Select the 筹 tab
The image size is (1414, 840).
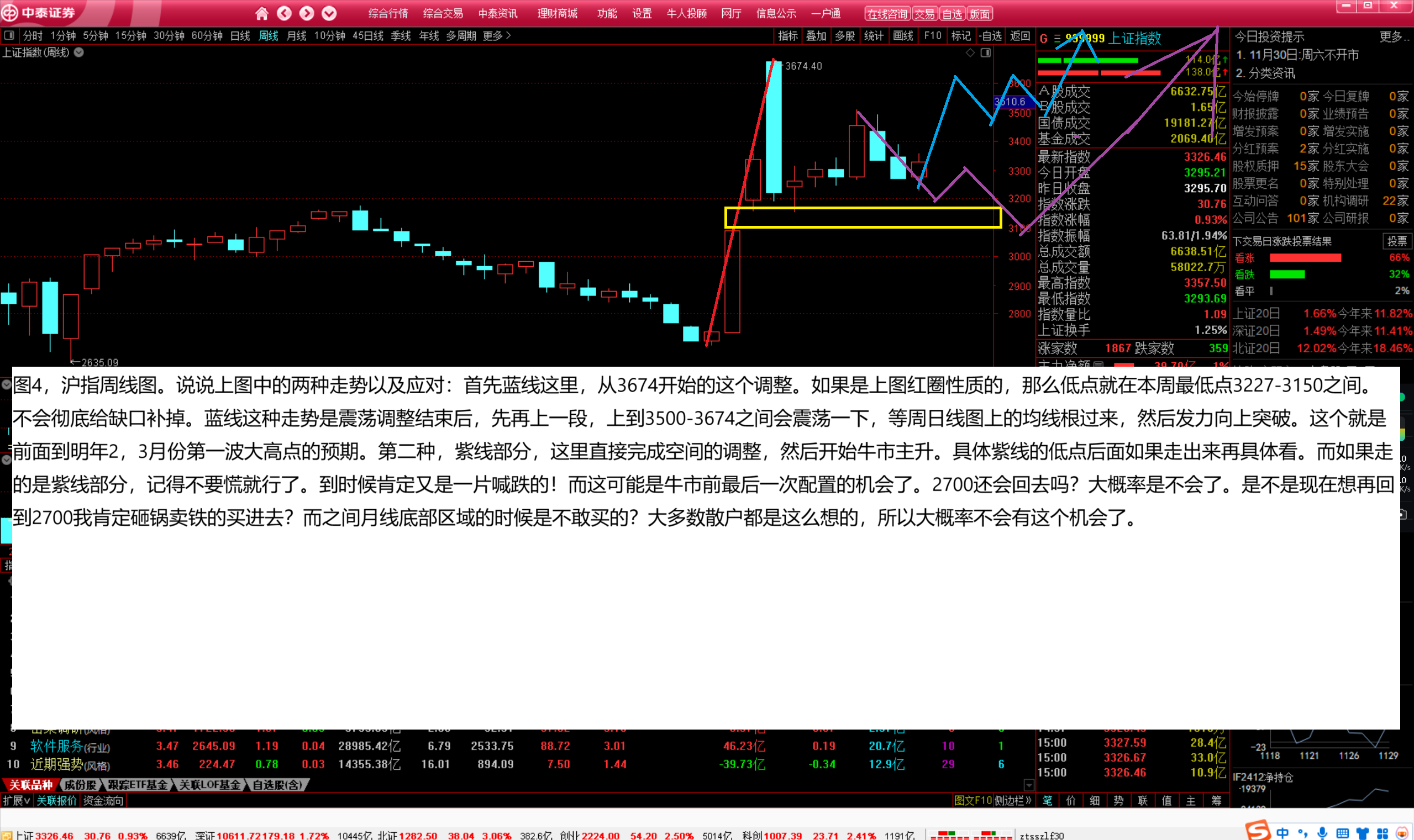click(x=1216, y=800)
